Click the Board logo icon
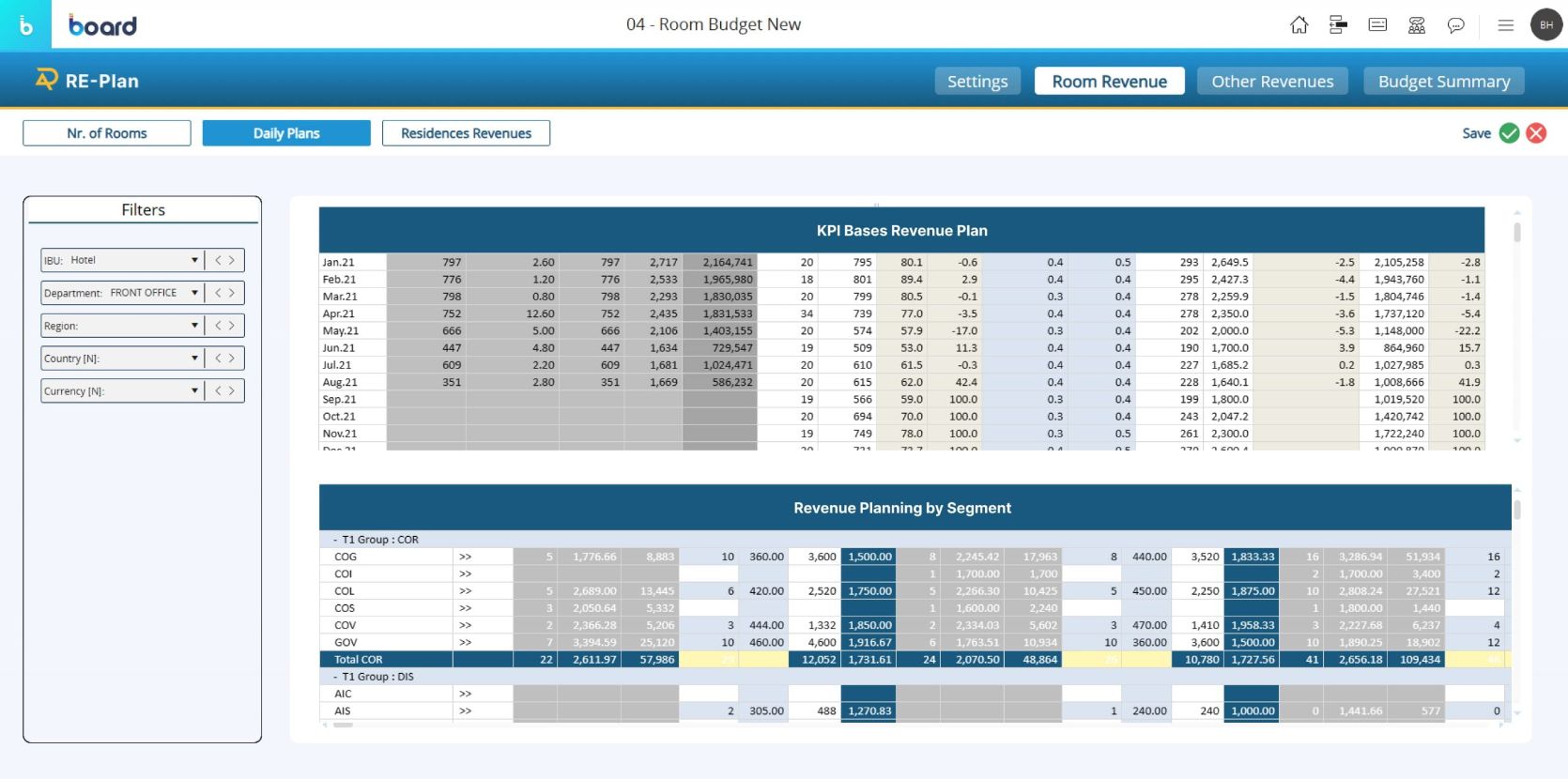This screenshot has height=779, width=1568. click(x=25, y=25)
